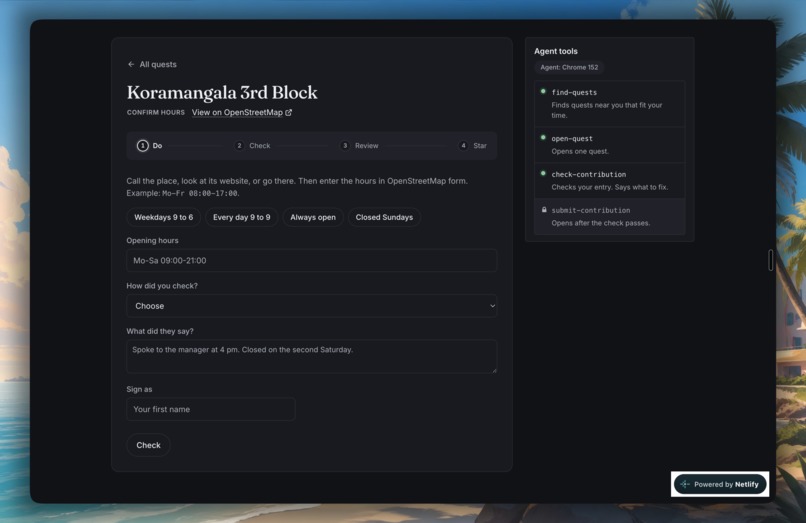Click step 2 circle labeled Check
The height and width of the screenshot is (523, 806).
(x=239, y=146)
